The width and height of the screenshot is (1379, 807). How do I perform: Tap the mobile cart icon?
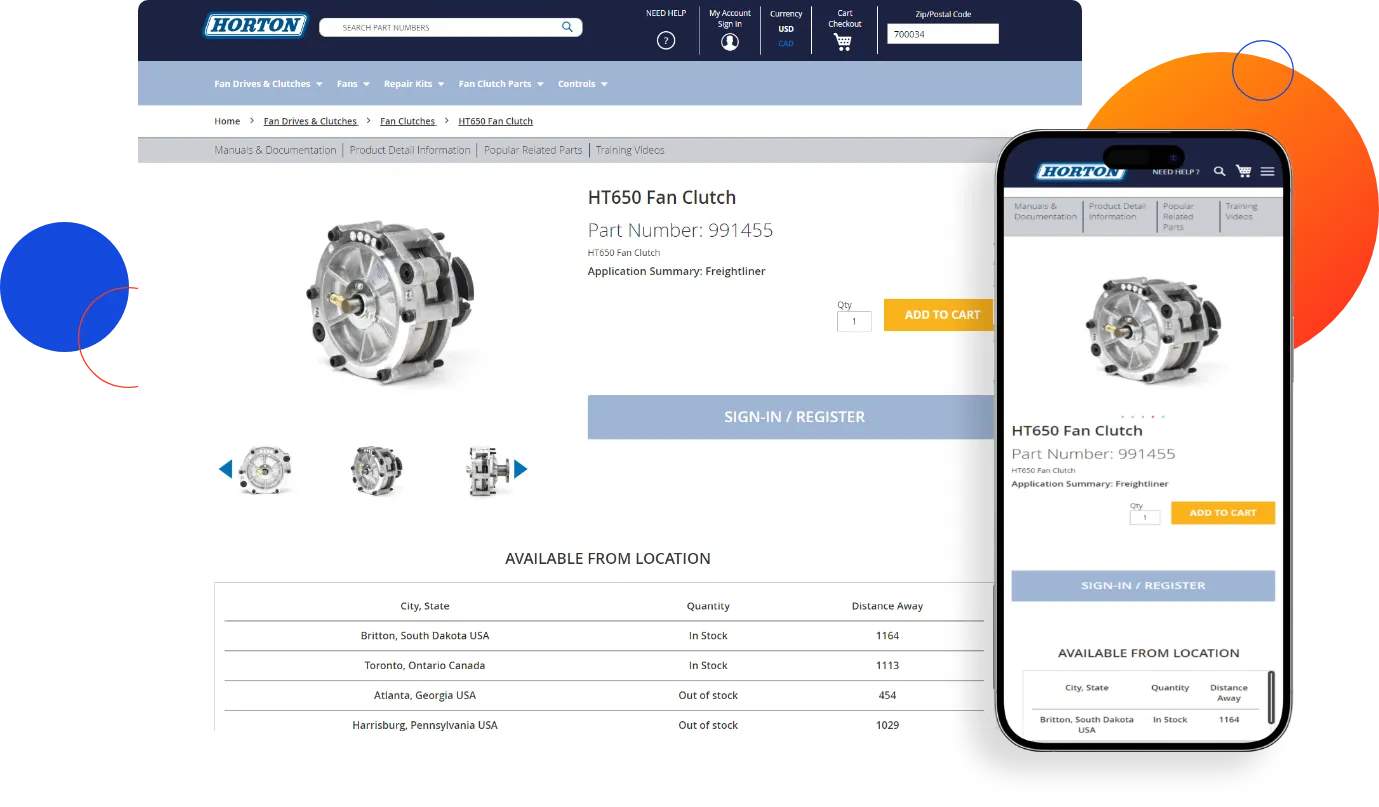(x=1243, y=171)
